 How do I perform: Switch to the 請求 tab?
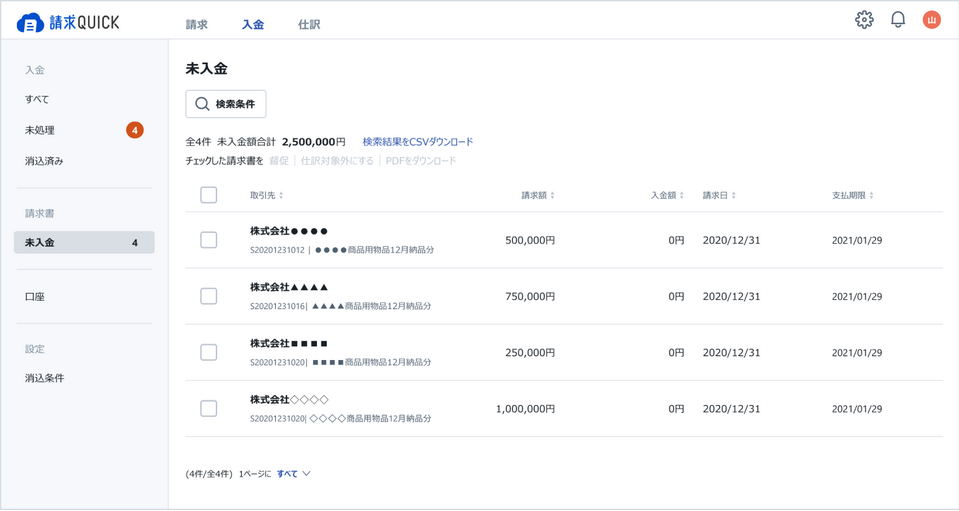(x=197, y=25)
